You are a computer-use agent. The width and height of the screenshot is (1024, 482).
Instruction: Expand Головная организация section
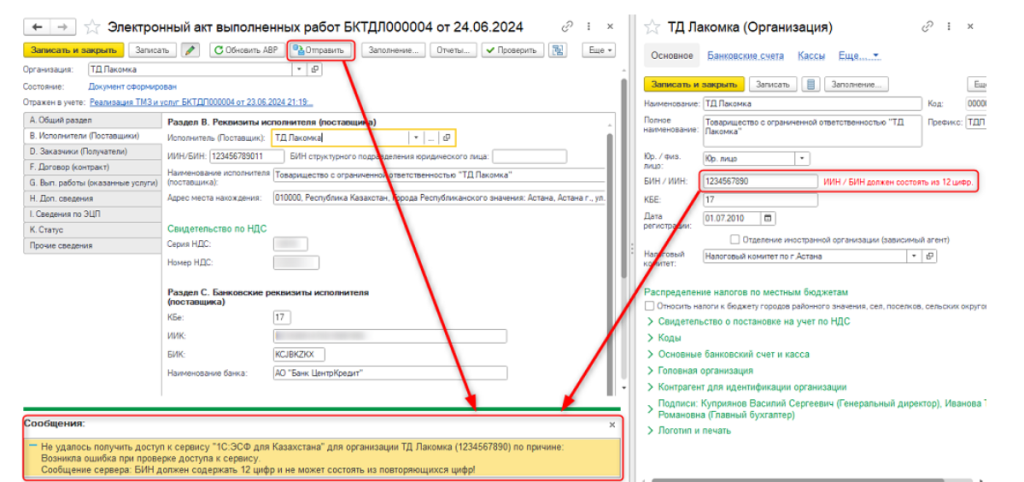coord(699,370)
